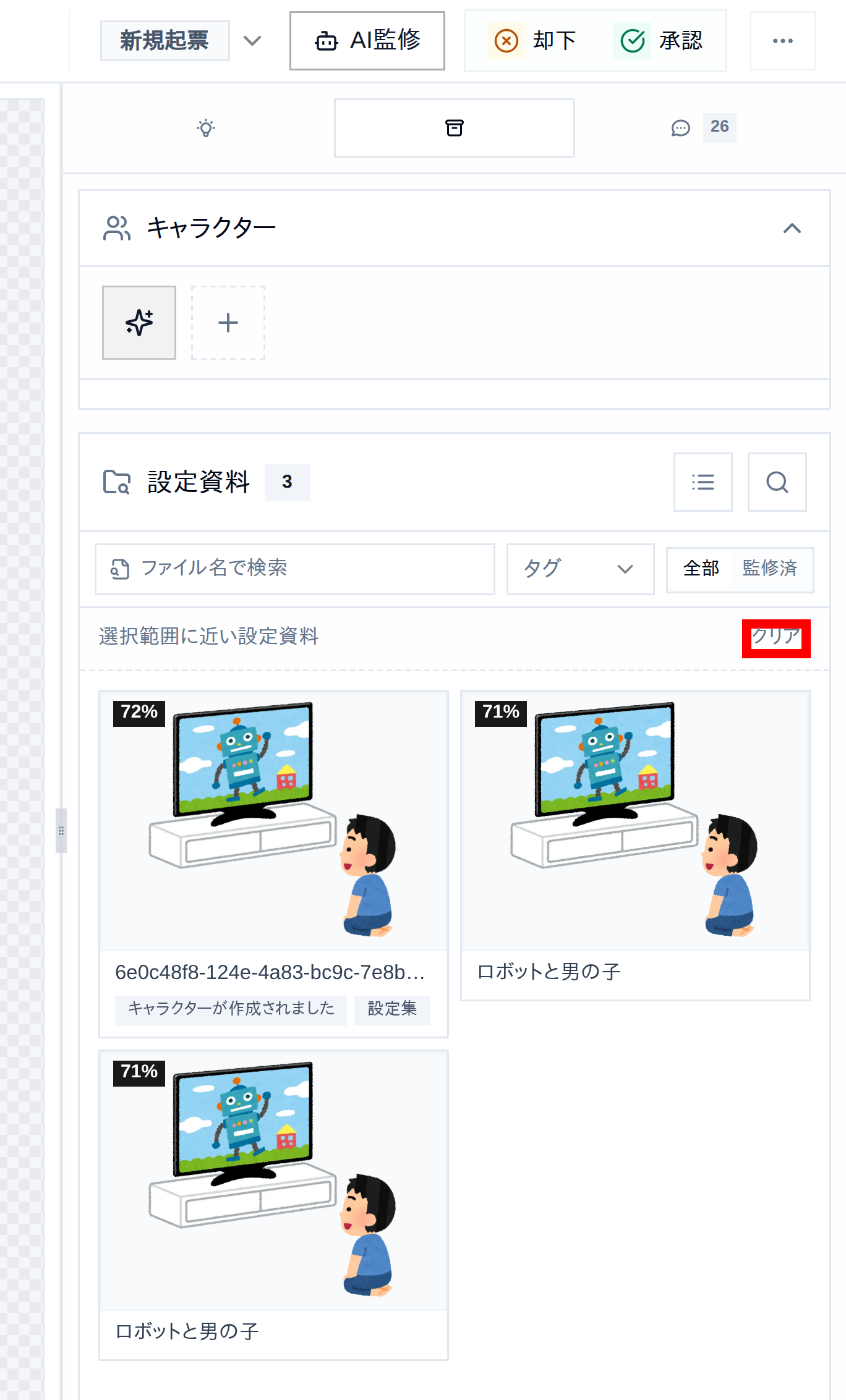Click the magnifier search icon in 設定資料
Image resolution: width=846 pixels, height=1400 pixels.
[x=777, y=482]
